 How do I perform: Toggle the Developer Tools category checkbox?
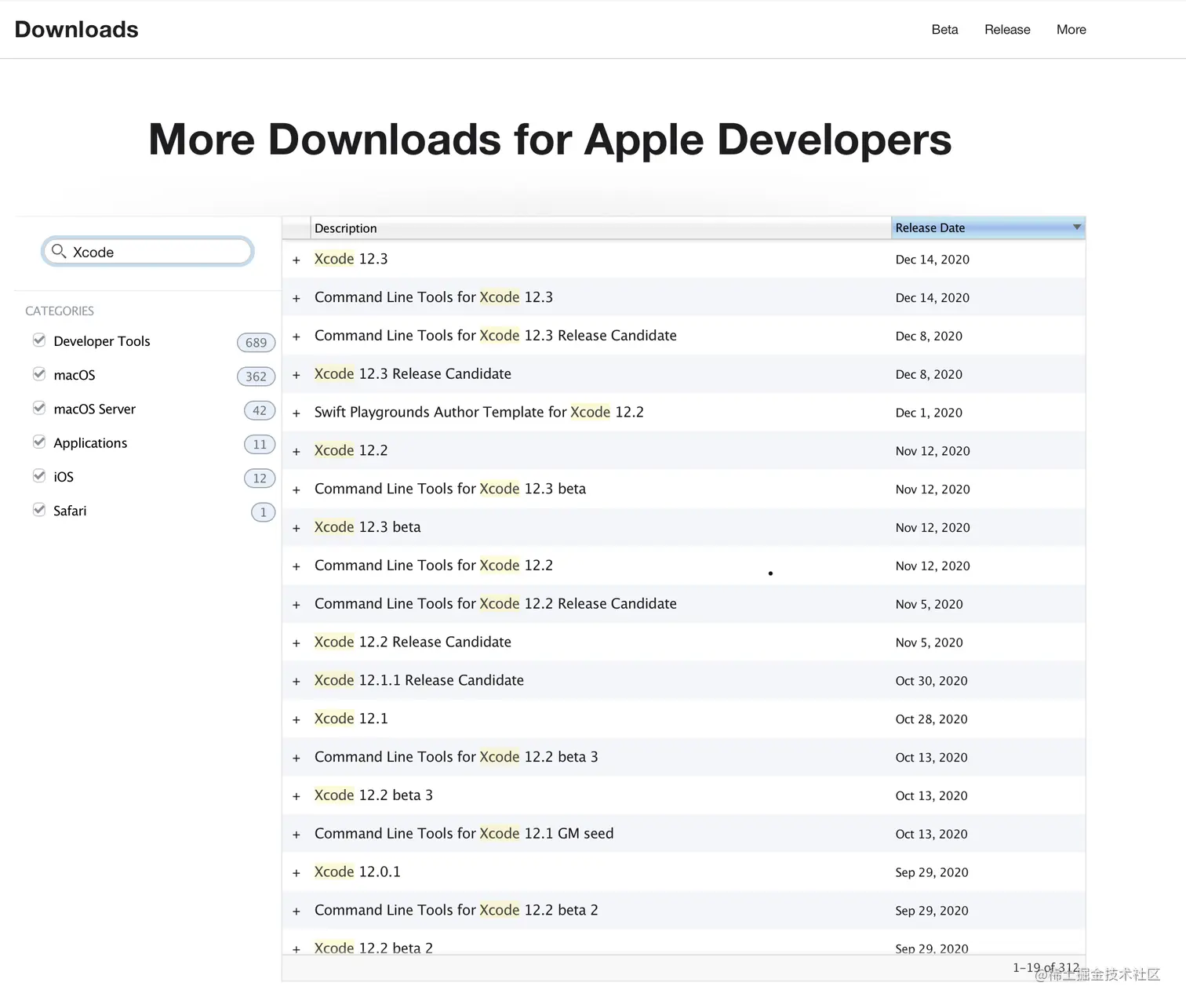click(x=39, y=340)
